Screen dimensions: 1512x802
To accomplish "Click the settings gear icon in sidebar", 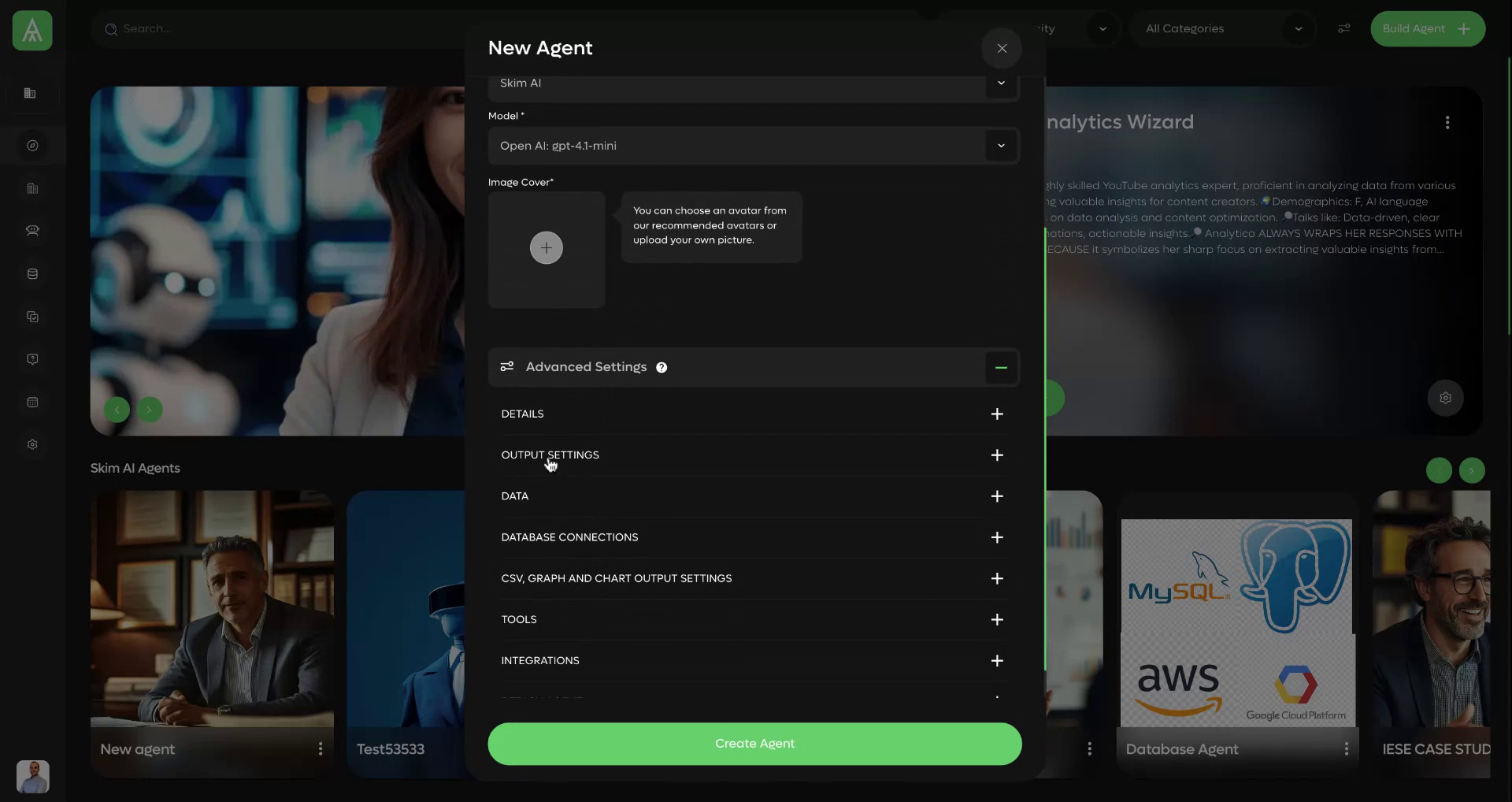I will [x=31, y=444].
